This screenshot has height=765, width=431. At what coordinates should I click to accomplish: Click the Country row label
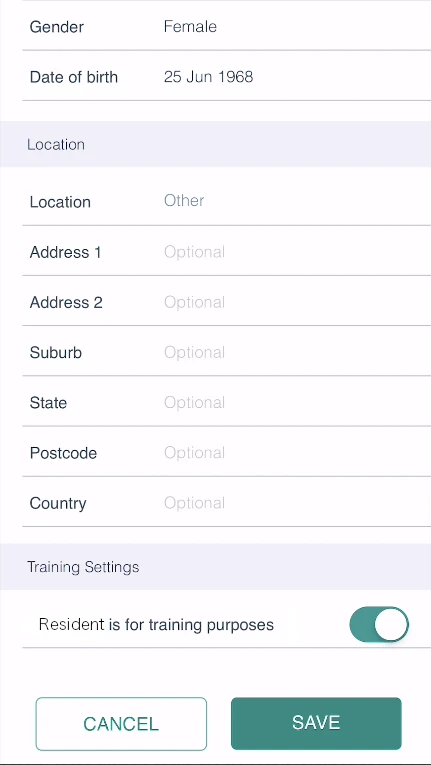coord(58,503)
